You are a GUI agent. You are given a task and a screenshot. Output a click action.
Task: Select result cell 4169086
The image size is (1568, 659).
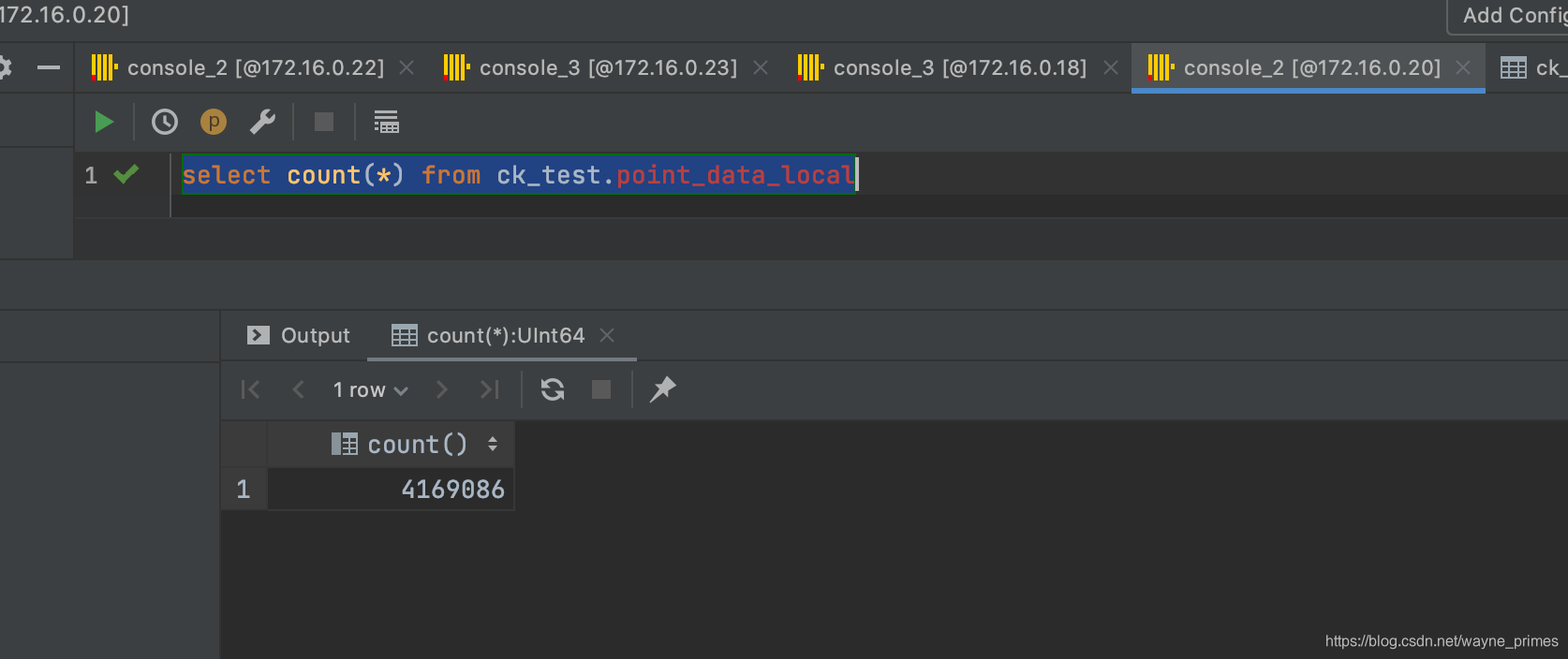click(392, 489)
